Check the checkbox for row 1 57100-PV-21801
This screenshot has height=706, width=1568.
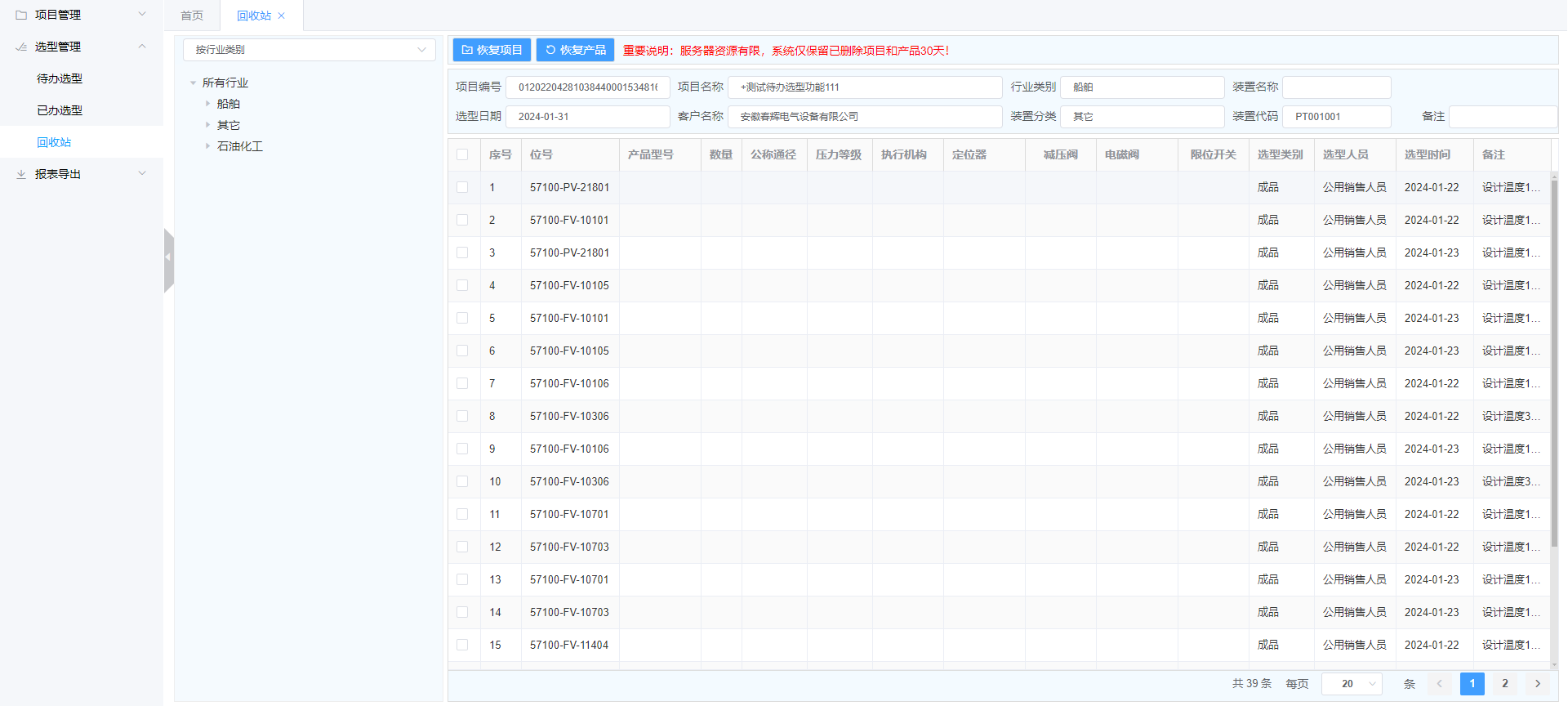tap(462, 187)
